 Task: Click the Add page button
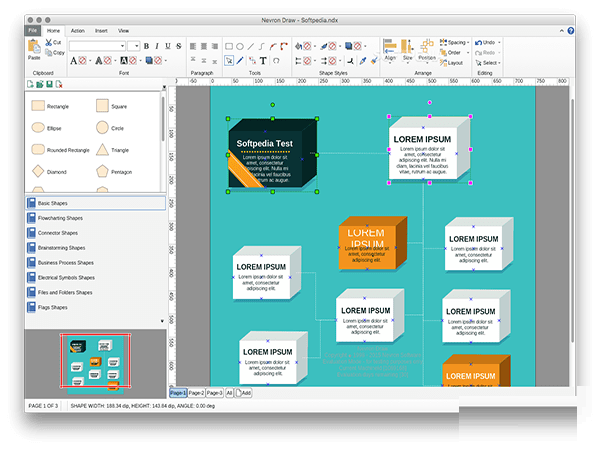243,393
